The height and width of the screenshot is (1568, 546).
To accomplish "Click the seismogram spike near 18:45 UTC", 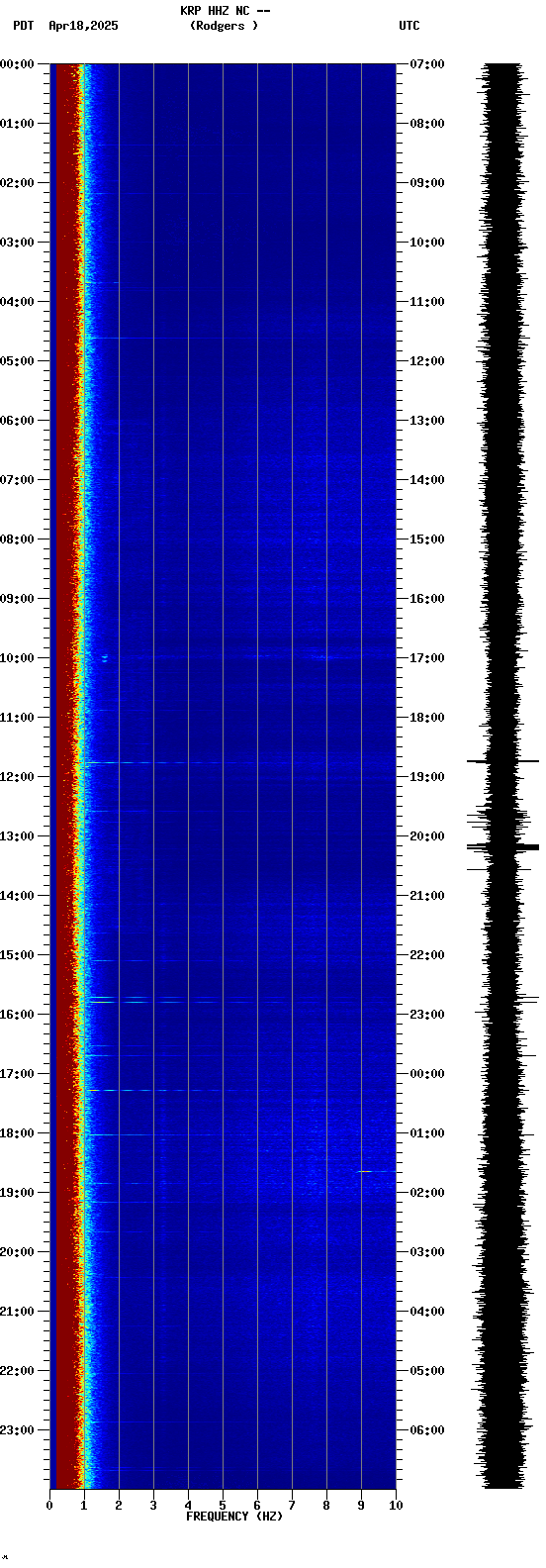I will point(503,761).
